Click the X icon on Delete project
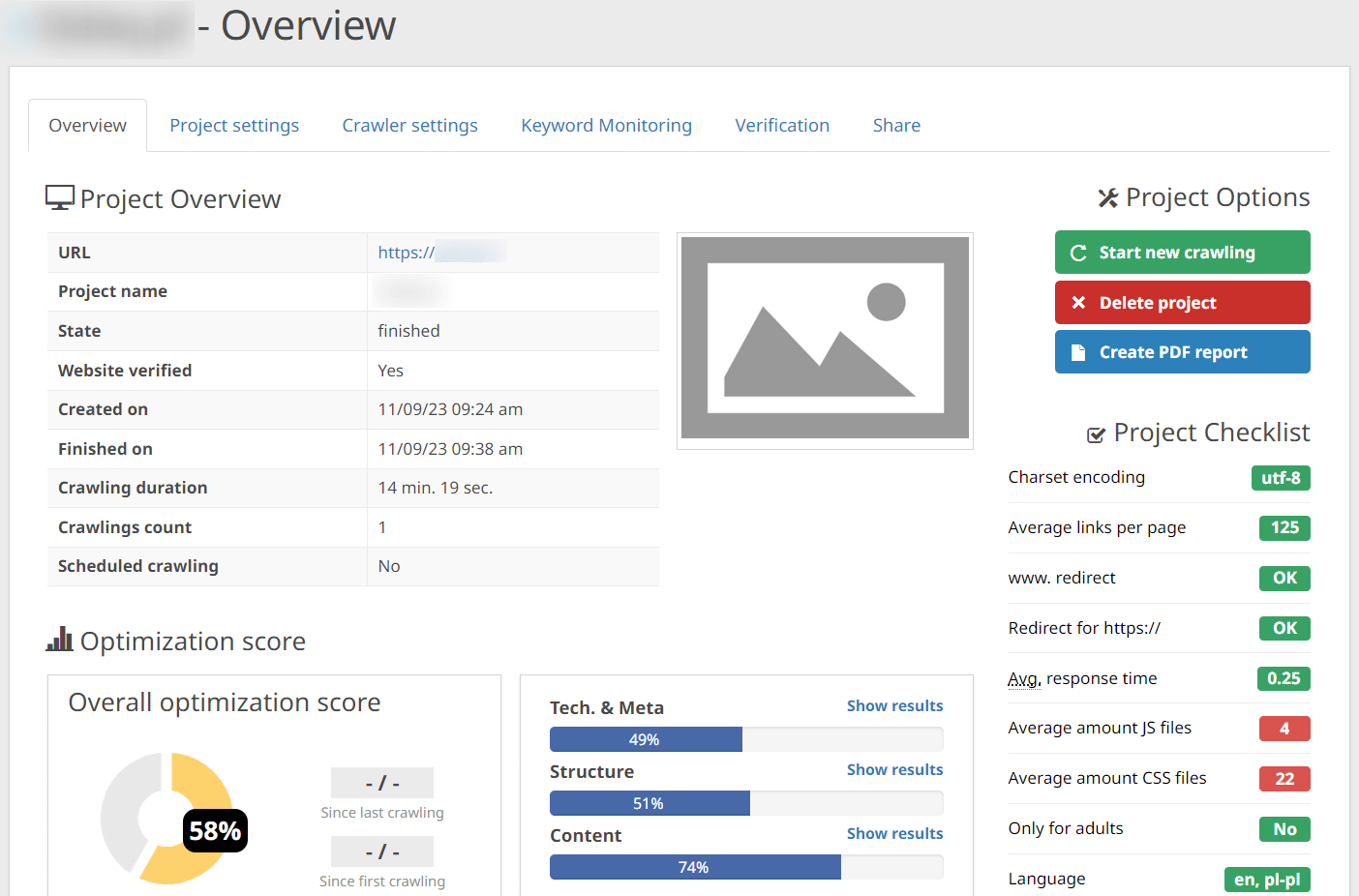This screenshot has width=1359, height=896. point(1078,303)
